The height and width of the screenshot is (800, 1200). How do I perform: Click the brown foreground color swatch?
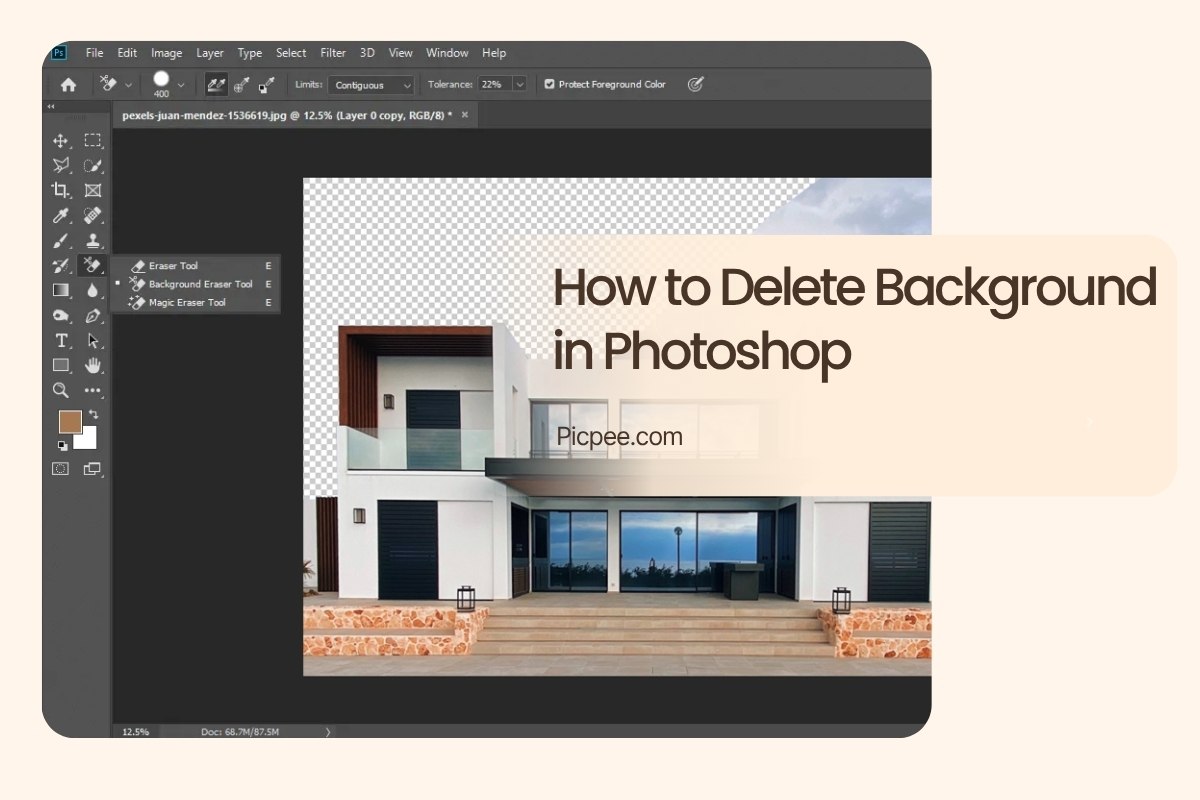[69, 422]
